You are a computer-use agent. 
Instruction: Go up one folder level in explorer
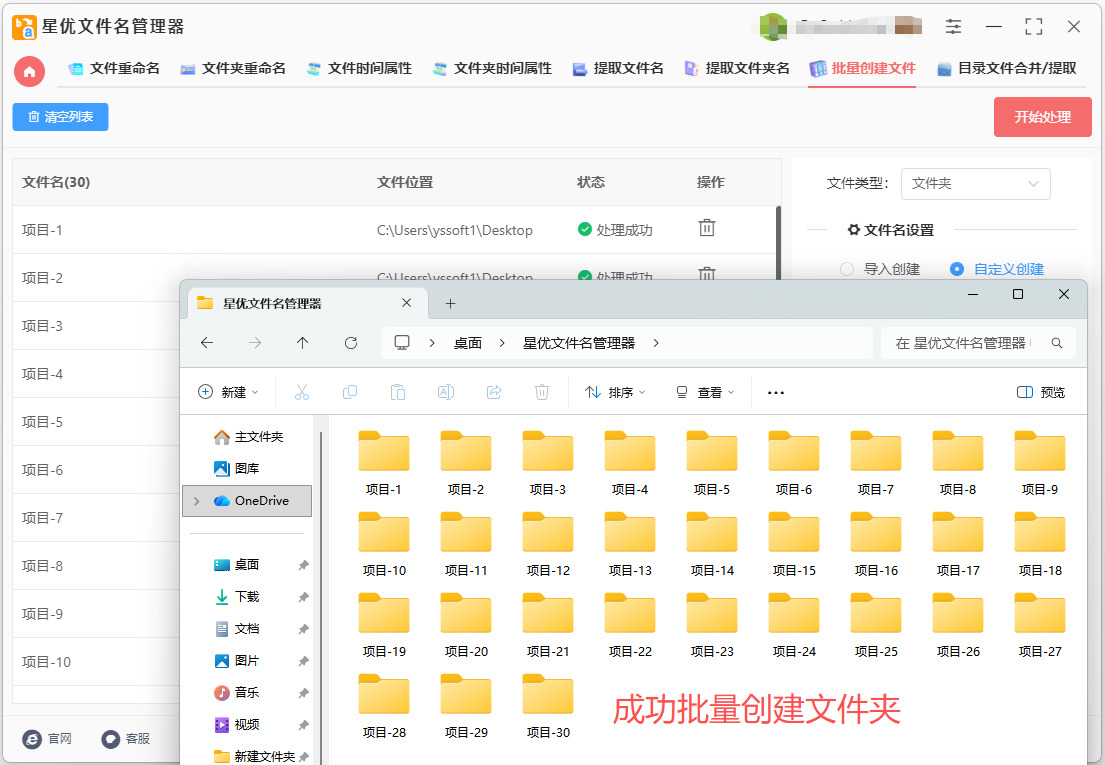(x=303, y=343)
